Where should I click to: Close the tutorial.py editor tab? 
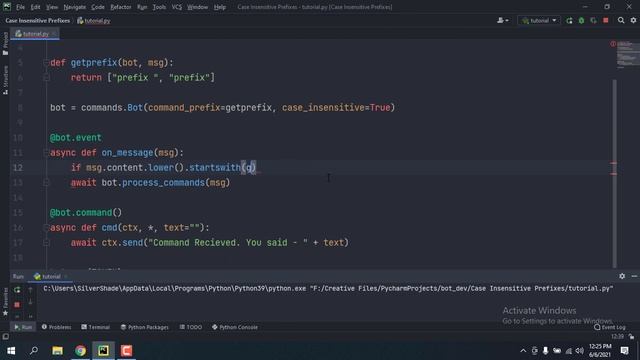pos(54,34)
